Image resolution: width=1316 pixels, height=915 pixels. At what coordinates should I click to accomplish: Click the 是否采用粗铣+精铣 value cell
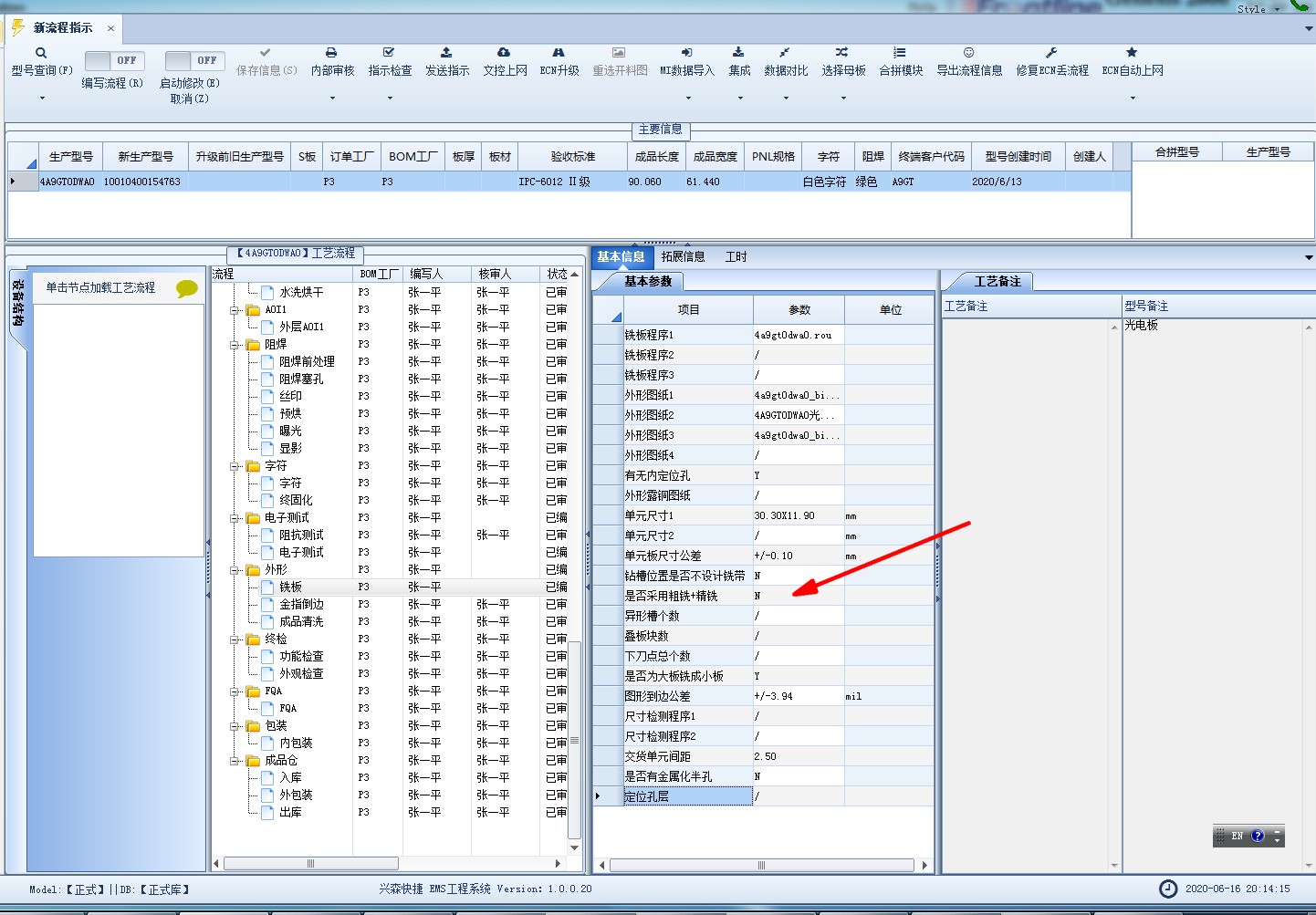(799, 597)
